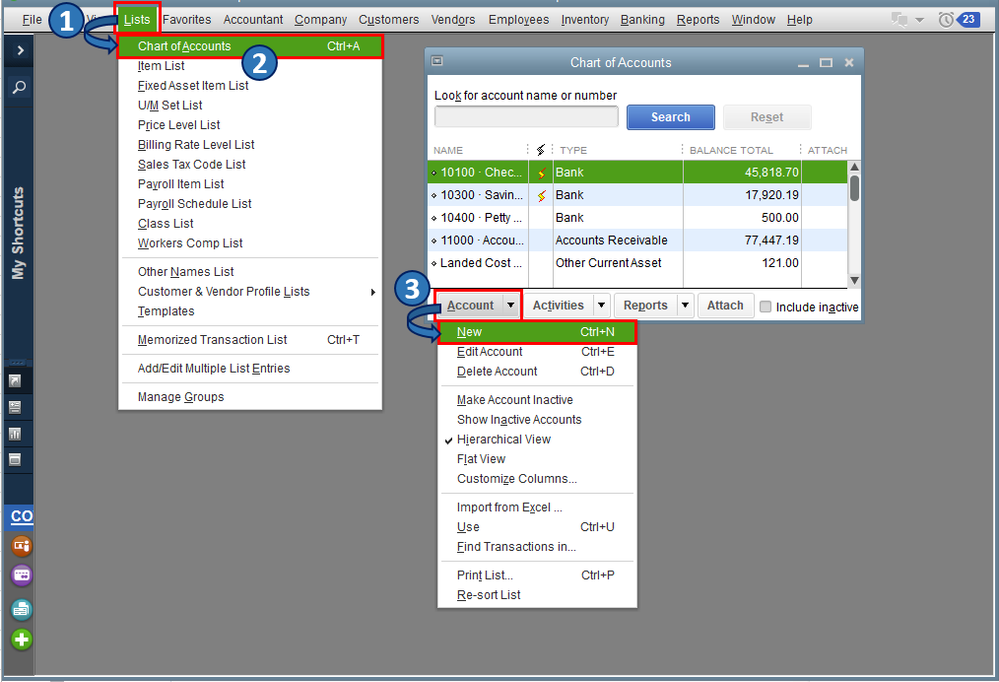This screenshot has width=999, height=682.
Task: Select checked Hierarchical View option
Action: (503, 439)
